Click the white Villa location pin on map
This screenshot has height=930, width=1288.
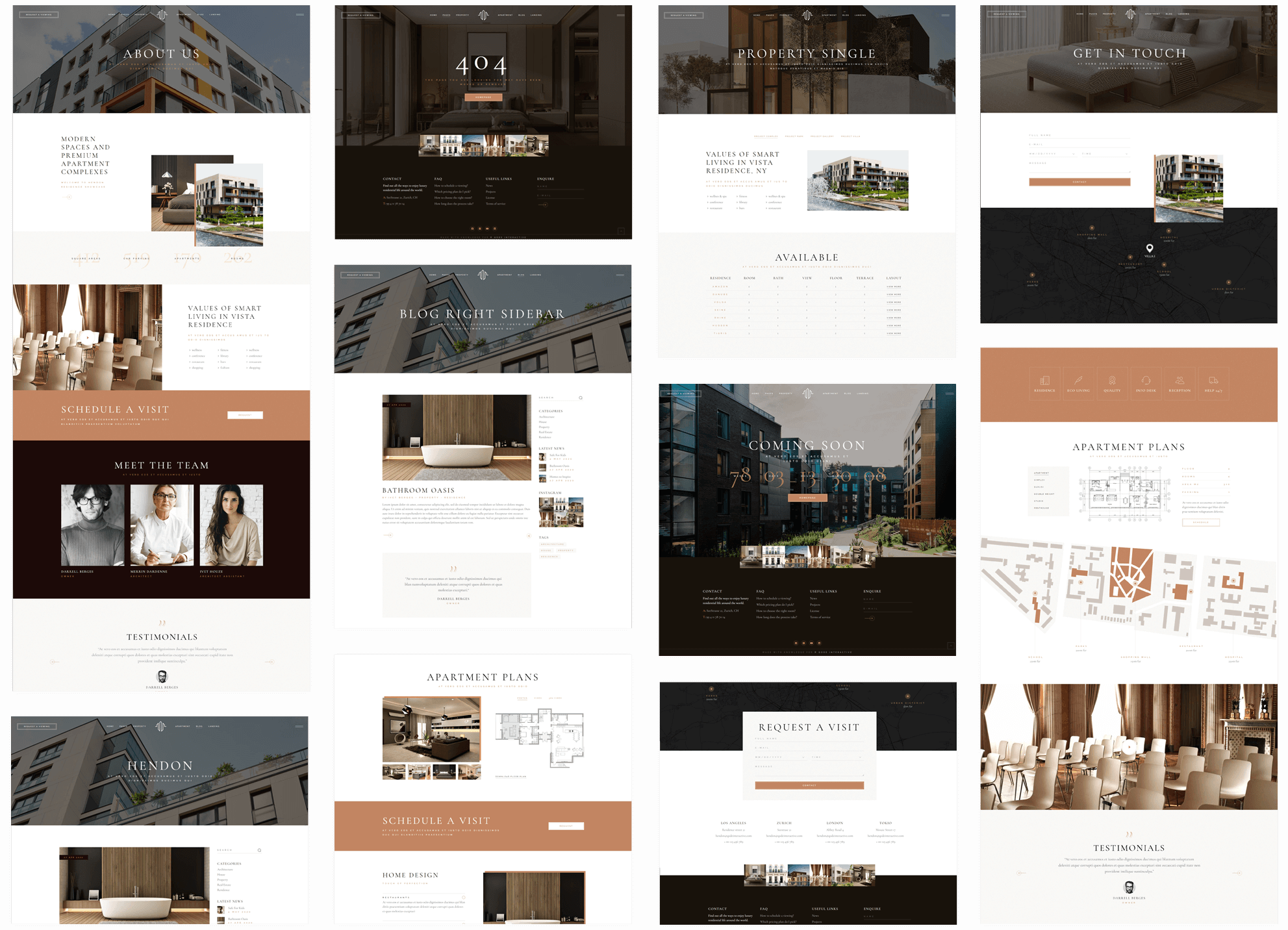1150,248
